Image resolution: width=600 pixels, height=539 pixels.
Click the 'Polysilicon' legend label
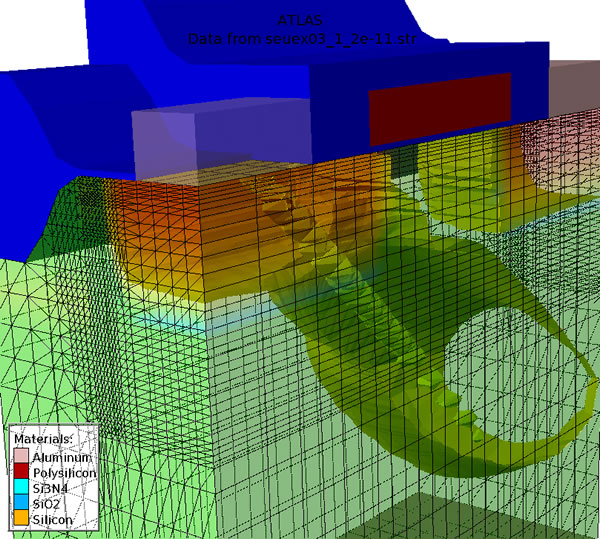click(65, 473)
